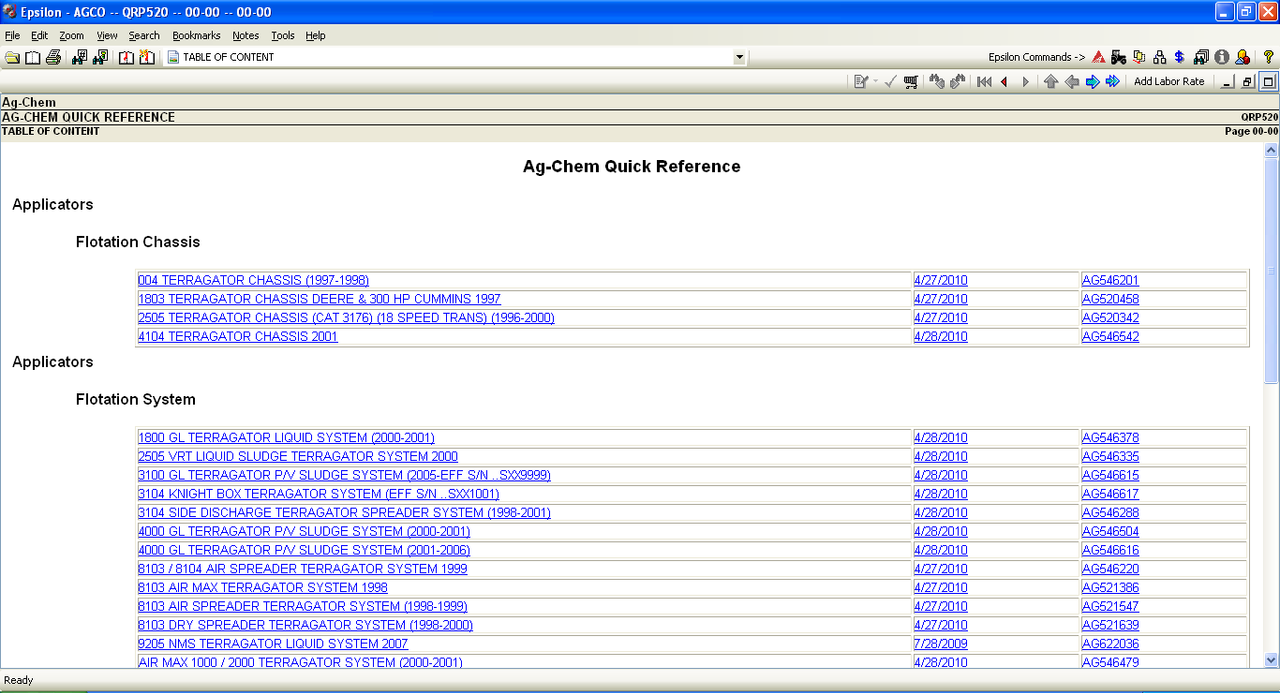
Task: Open the notes icon dropdown arrow
Action: tap(876, 82)
